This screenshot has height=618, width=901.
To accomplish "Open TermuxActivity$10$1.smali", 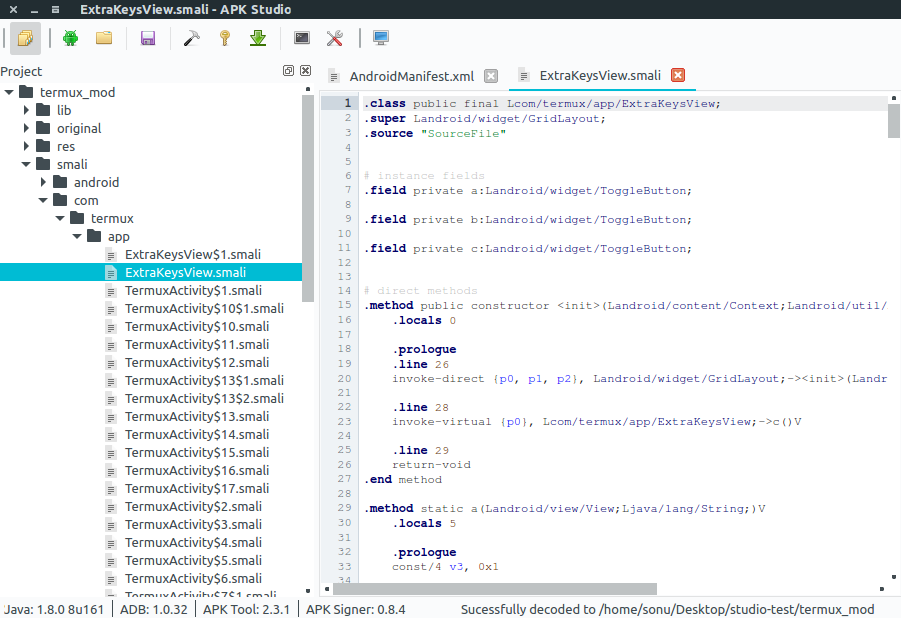I will 204,308.
